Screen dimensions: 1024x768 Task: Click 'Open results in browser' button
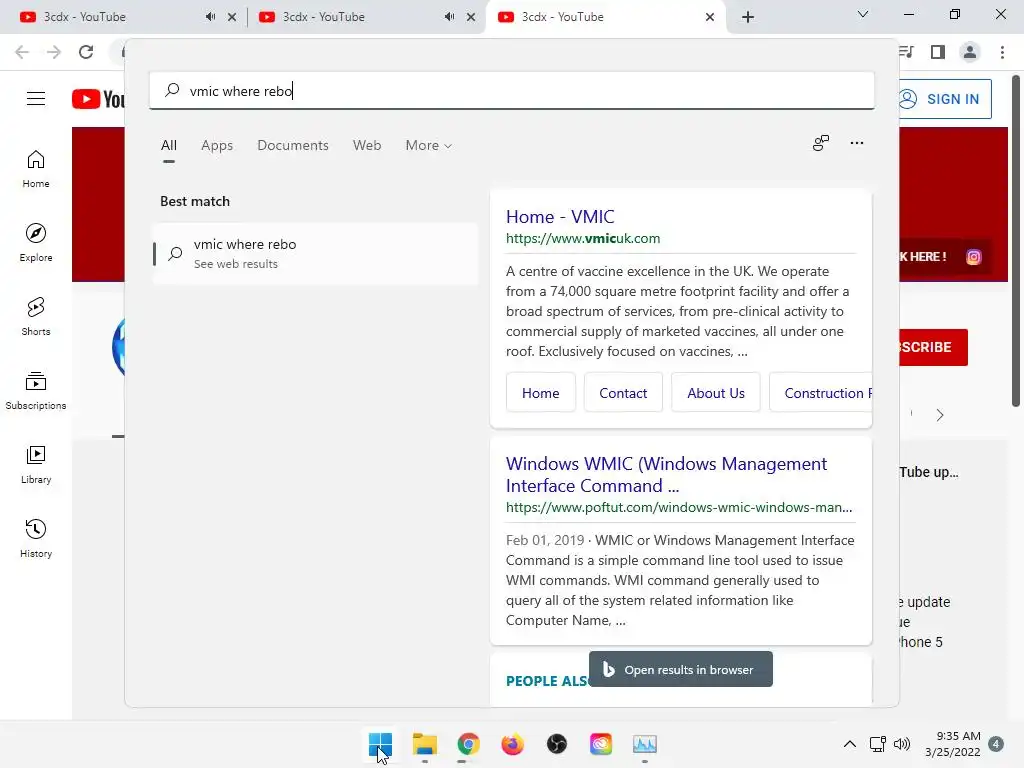pos(680,669)
